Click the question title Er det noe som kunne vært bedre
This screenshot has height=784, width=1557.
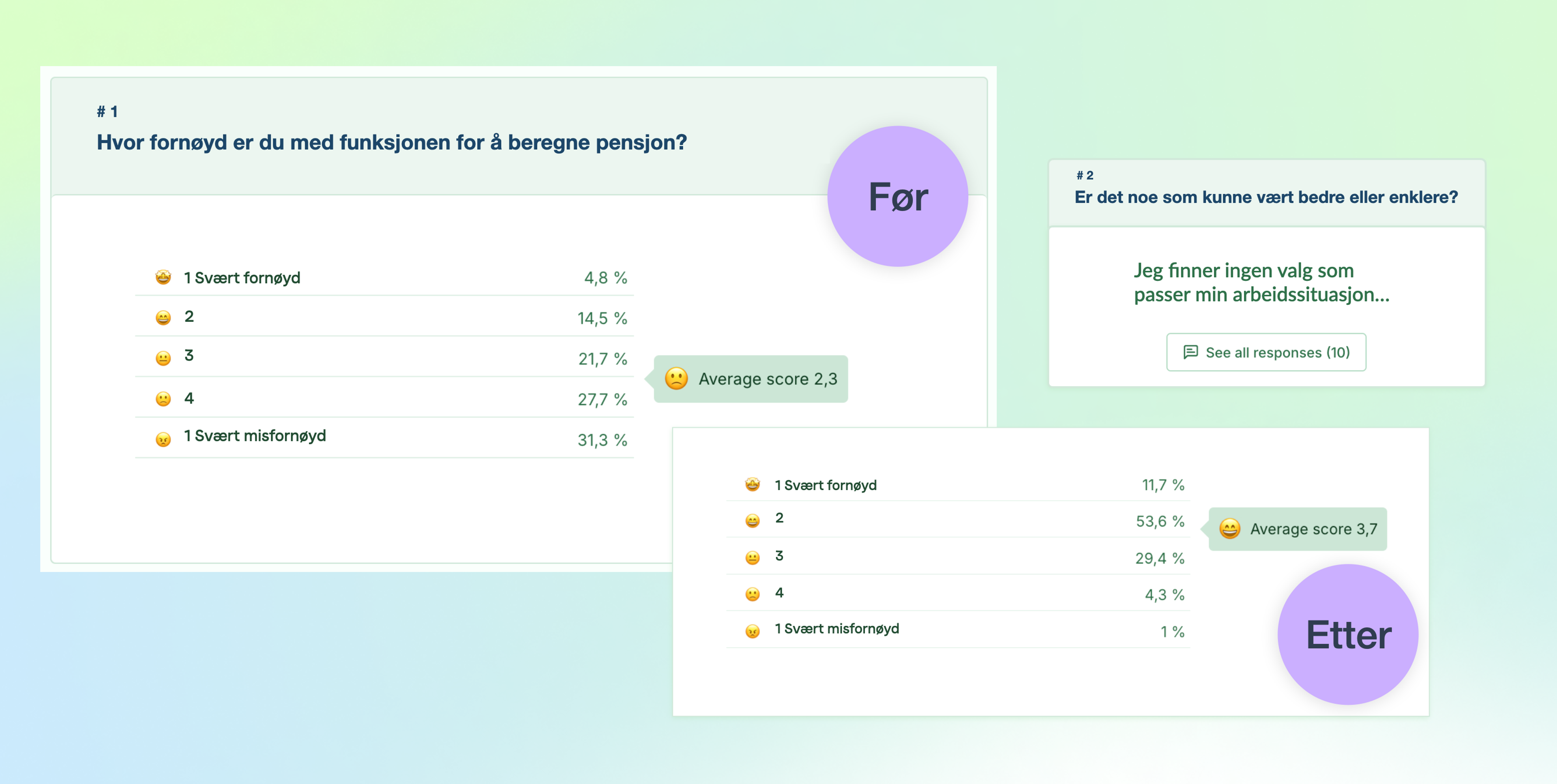[1266, 197]
